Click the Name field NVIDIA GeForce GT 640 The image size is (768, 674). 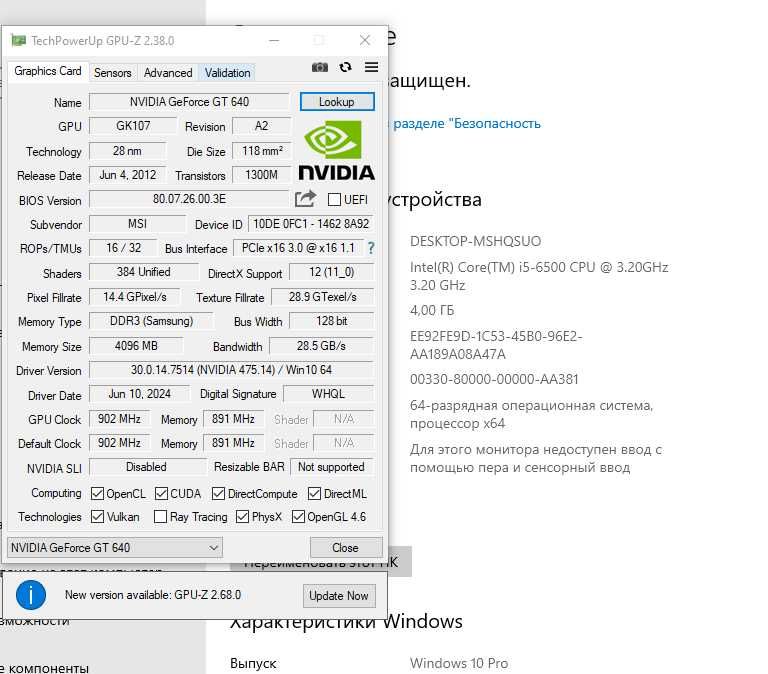coord(189,102)
